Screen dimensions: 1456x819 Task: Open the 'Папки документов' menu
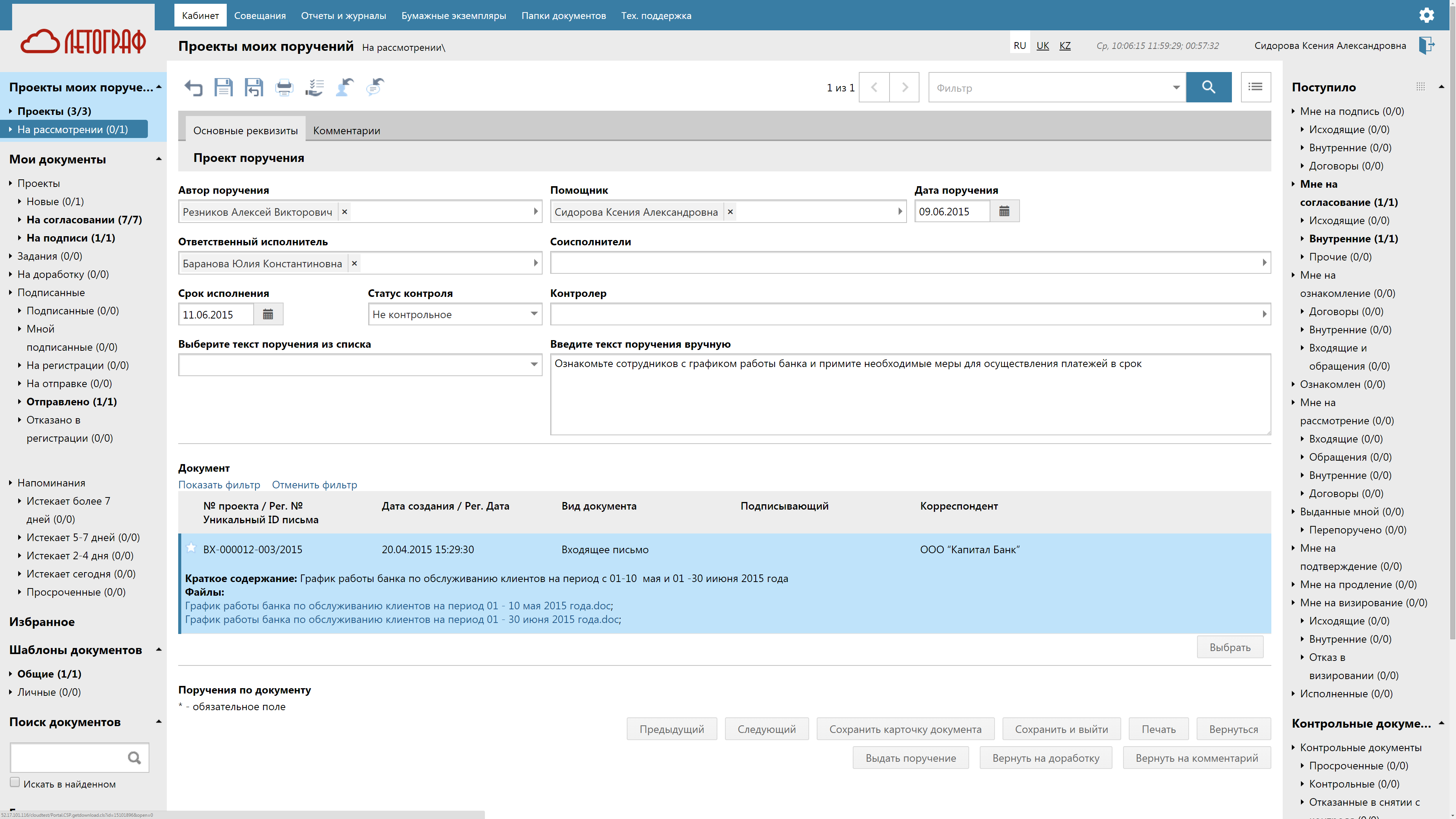(563, 15)
